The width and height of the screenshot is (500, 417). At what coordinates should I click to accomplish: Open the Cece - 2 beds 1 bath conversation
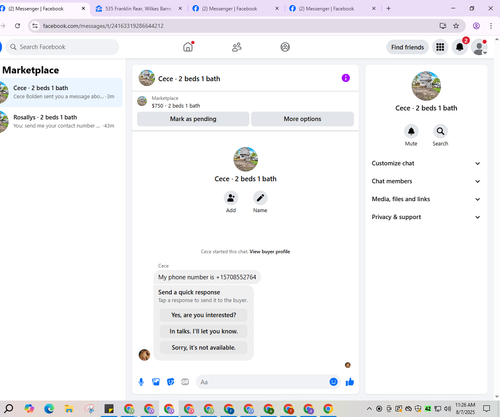click(x=61, y=92)
